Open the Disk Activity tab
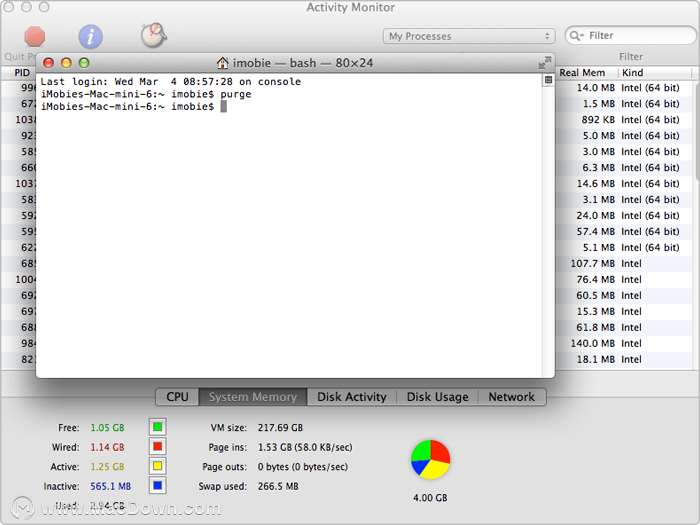Viewport: 700px width, 525px height. (352, 397)
